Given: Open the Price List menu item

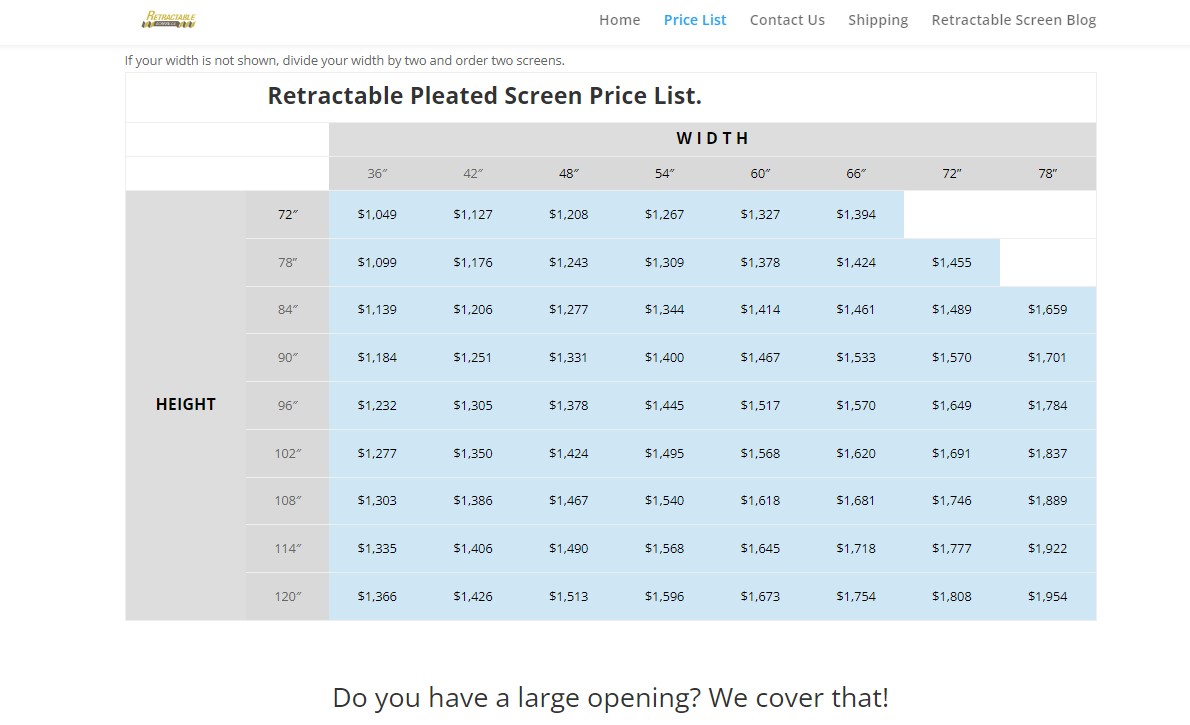Looking at the screenshot, I should pyautogui.click(x=694, y=20).
